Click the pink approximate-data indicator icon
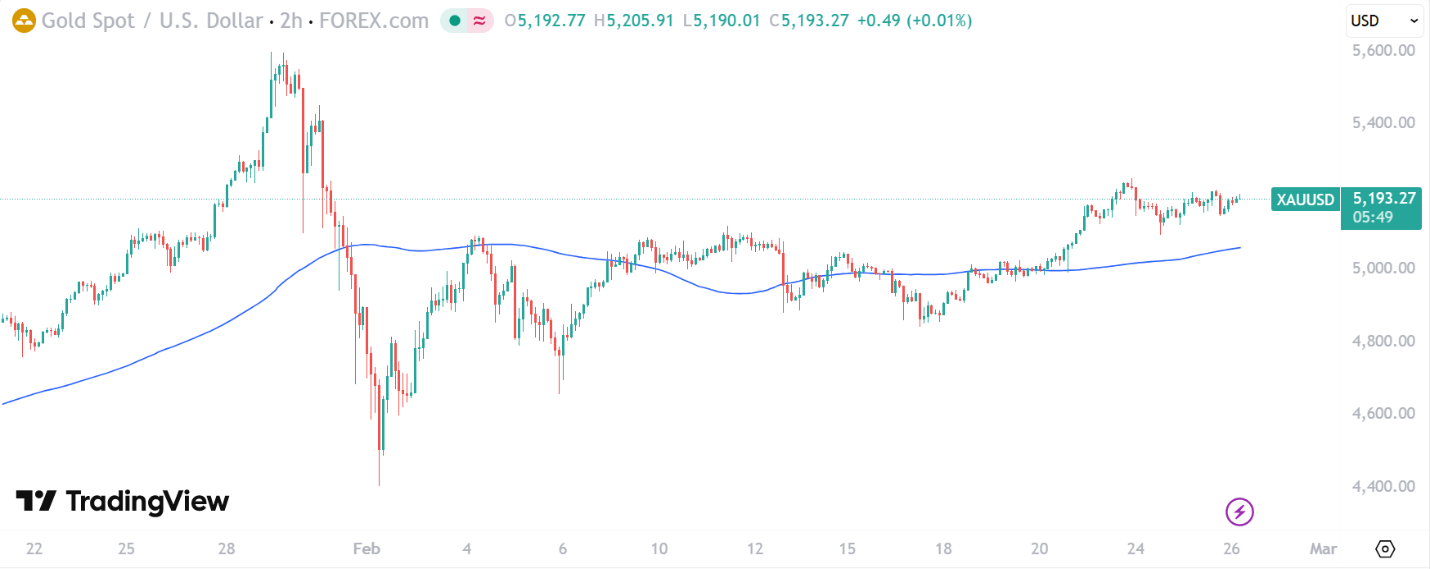 (480, 20)
